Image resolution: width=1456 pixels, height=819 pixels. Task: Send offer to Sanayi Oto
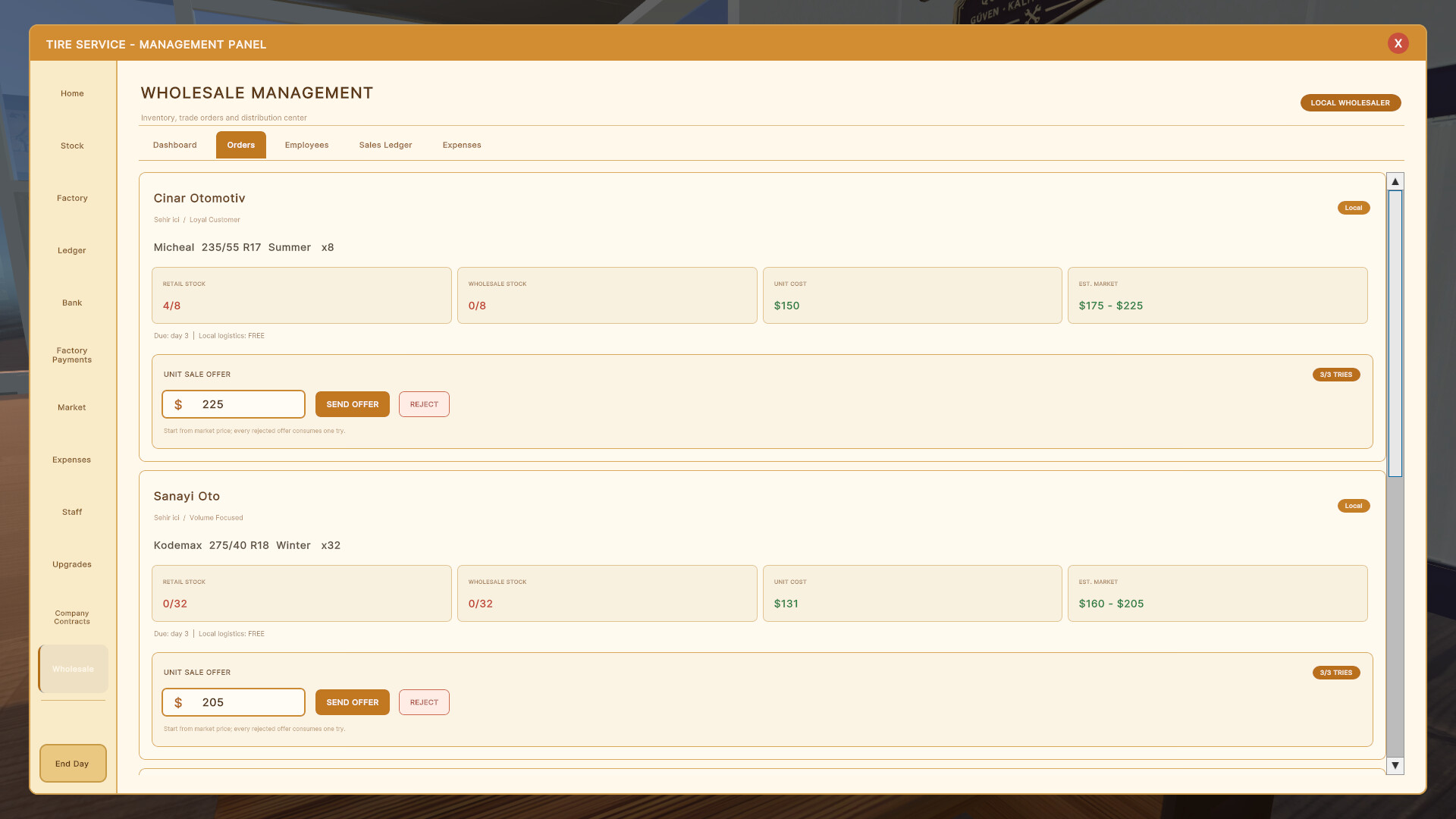pyautogui.click(x=353, y=702)
